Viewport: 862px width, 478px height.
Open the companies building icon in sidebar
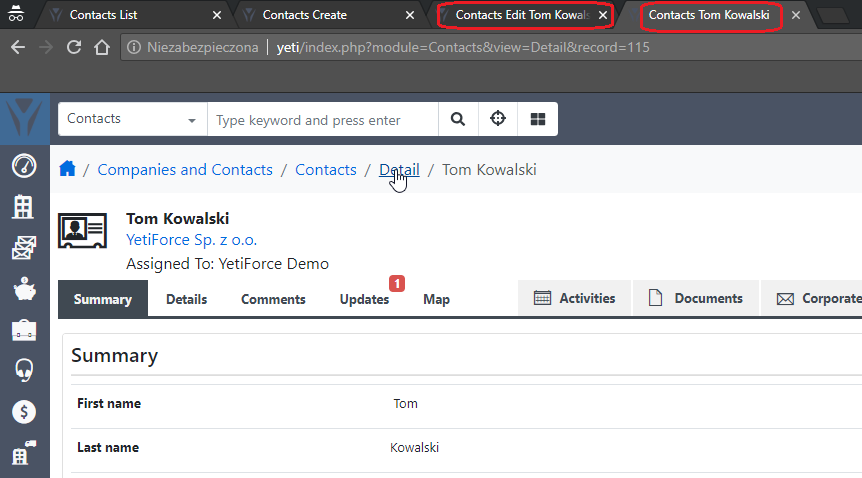point(23,207)
